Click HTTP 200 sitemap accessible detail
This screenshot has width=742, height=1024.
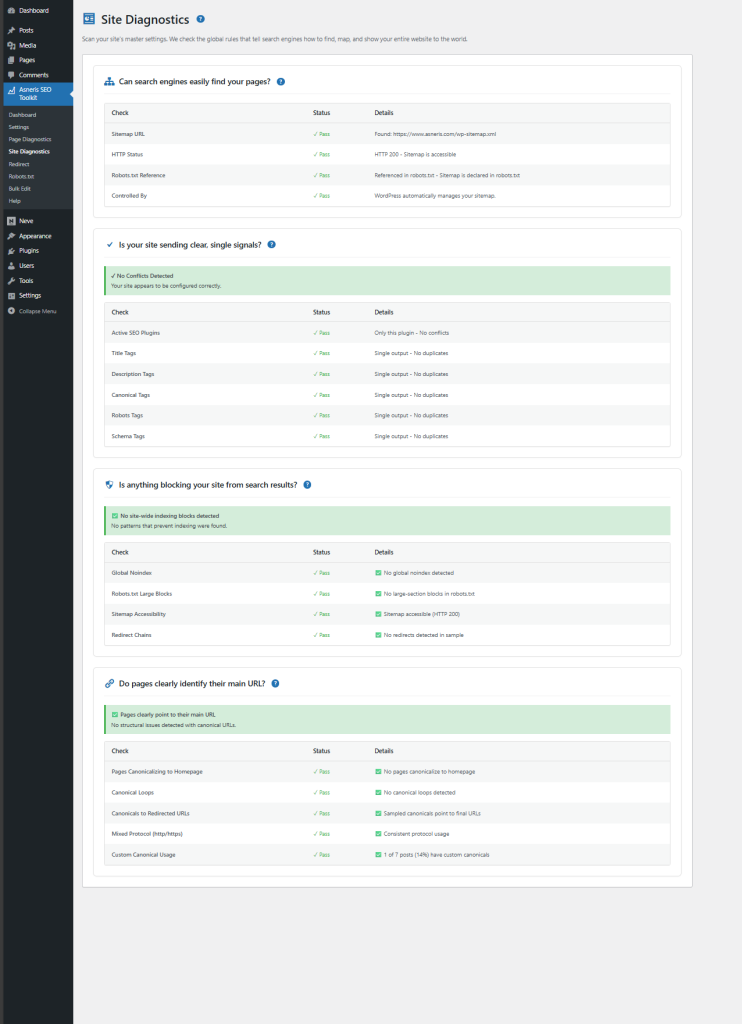(415, 155)
